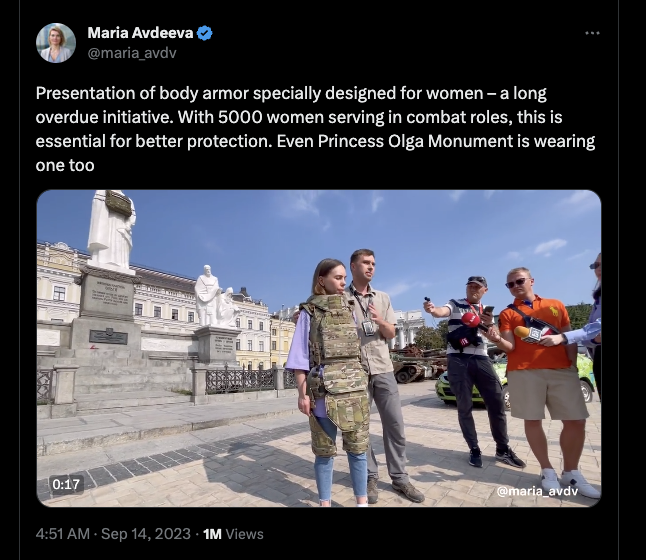Viewport: 646px width, 560px height.
Task: Click the Sep 14, 2023 date
Action: 146,534
